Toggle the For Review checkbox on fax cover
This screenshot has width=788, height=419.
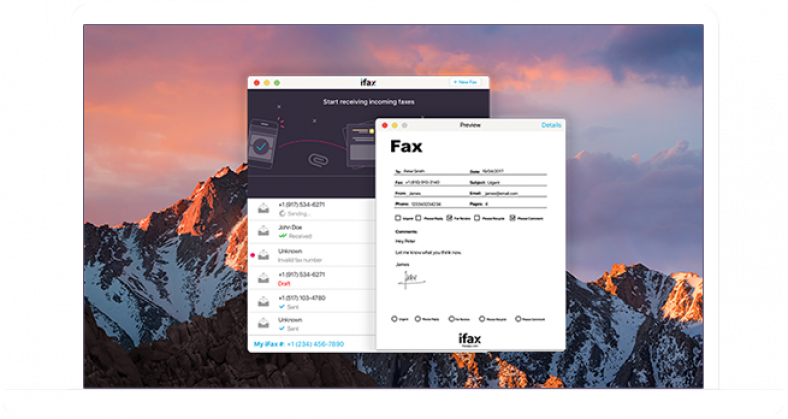[450, 217]
